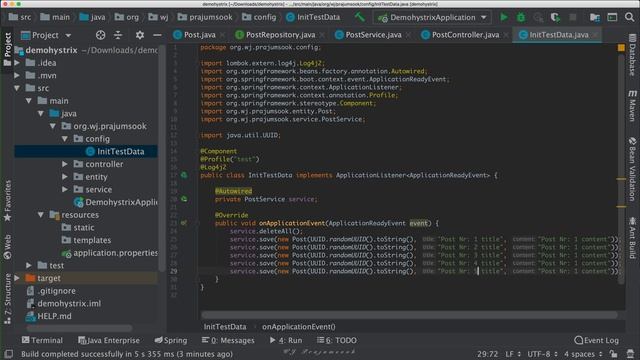Open the Bean Validation side panel
Image resolution: width=640 pixels, height=360 pixels.
pos(632,169)
